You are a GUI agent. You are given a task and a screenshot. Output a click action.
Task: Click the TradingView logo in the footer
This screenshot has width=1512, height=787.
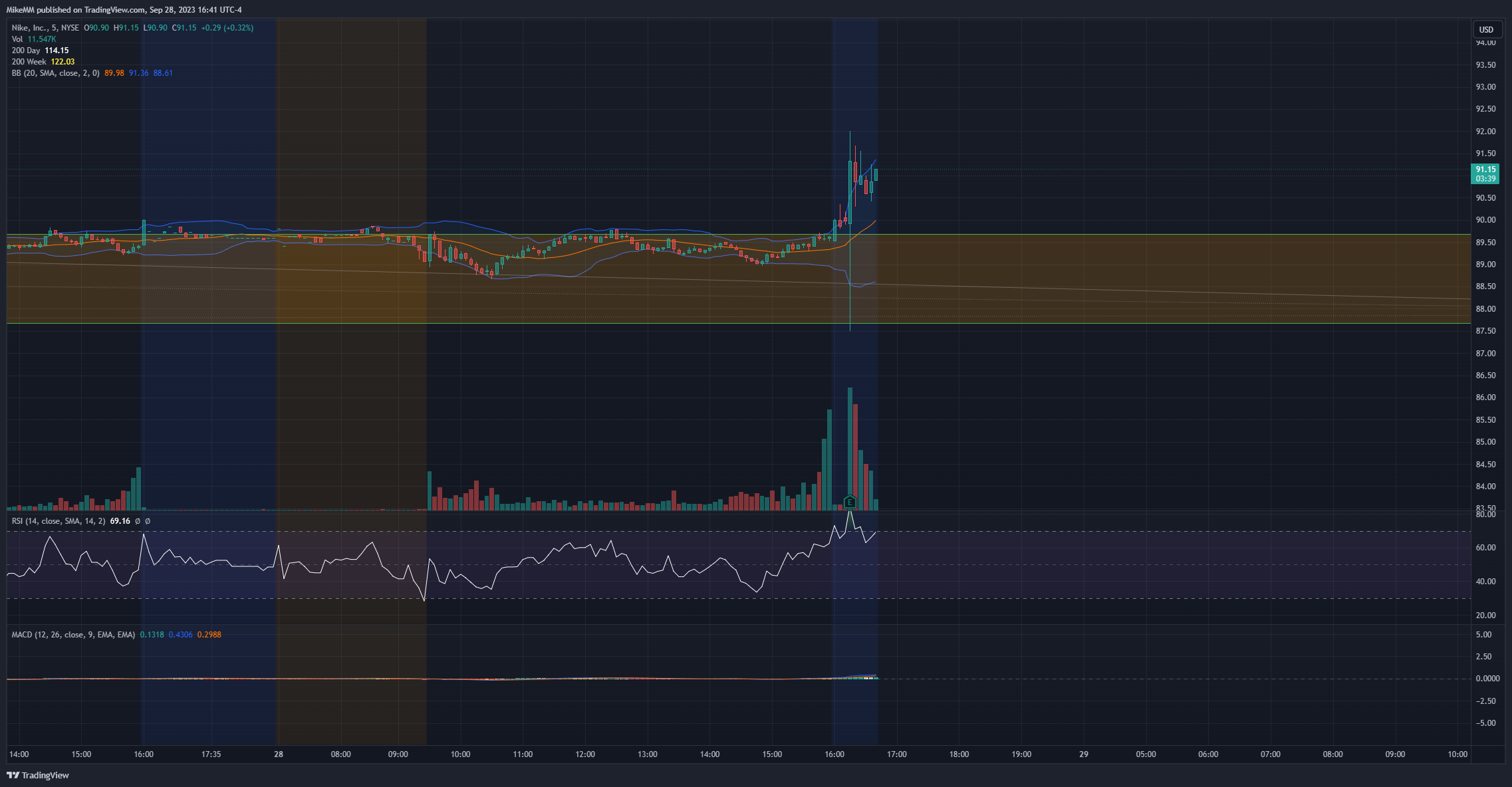tap(38, 775)
